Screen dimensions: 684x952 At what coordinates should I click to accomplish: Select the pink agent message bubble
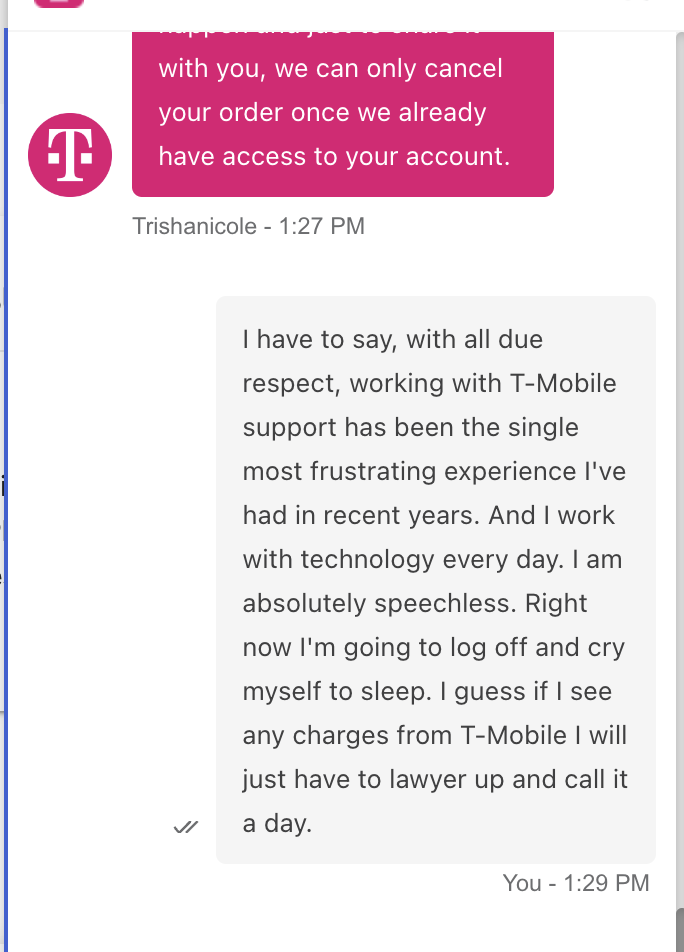(x=342, y=110)
